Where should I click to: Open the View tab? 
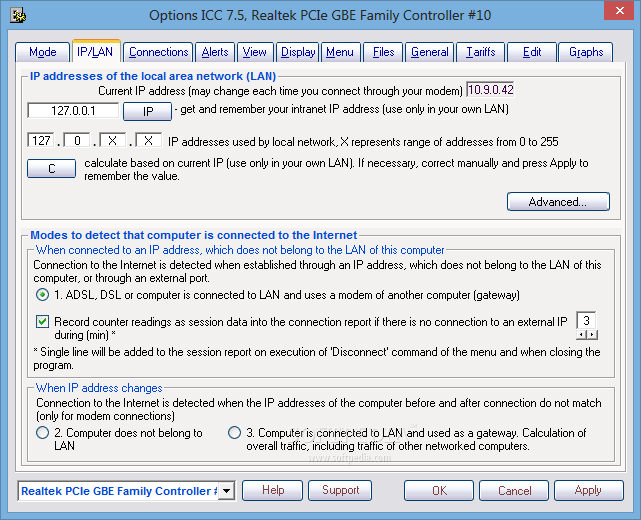coord(254,52)
